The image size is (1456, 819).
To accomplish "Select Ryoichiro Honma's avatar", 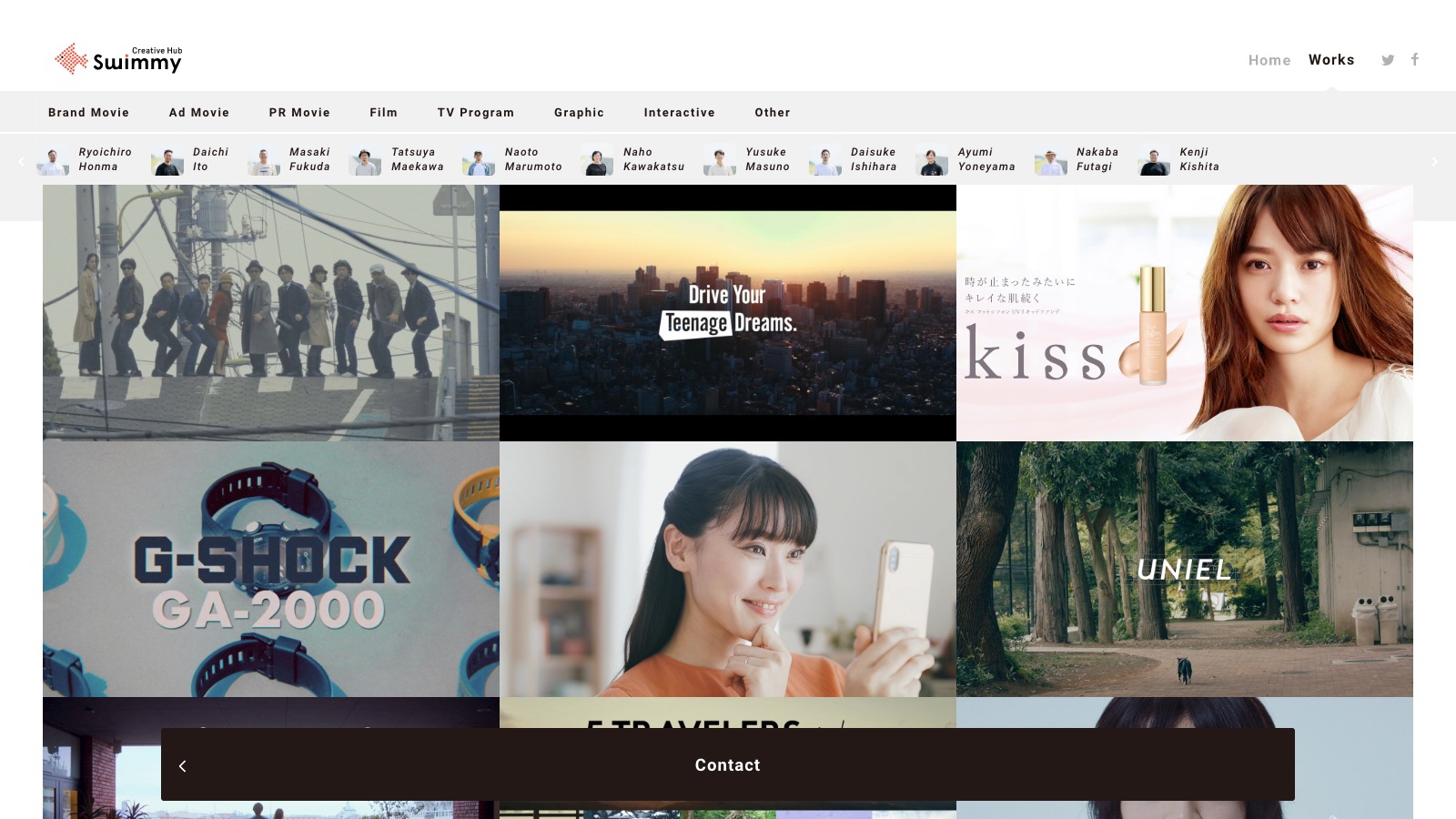I will click(53, 161).
